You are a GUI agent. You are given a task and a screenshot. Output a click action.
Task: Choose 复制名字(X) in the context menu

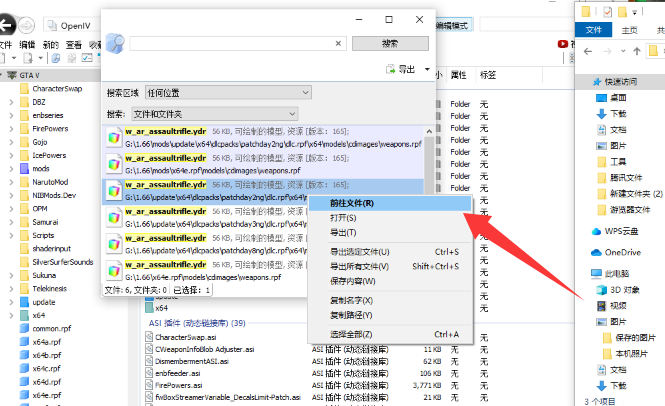click(x=390, y=300)
